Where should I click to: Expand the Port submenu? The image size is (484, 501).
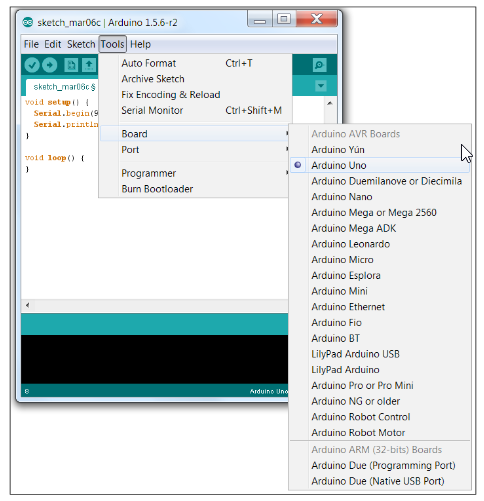(x=195, y=150)
